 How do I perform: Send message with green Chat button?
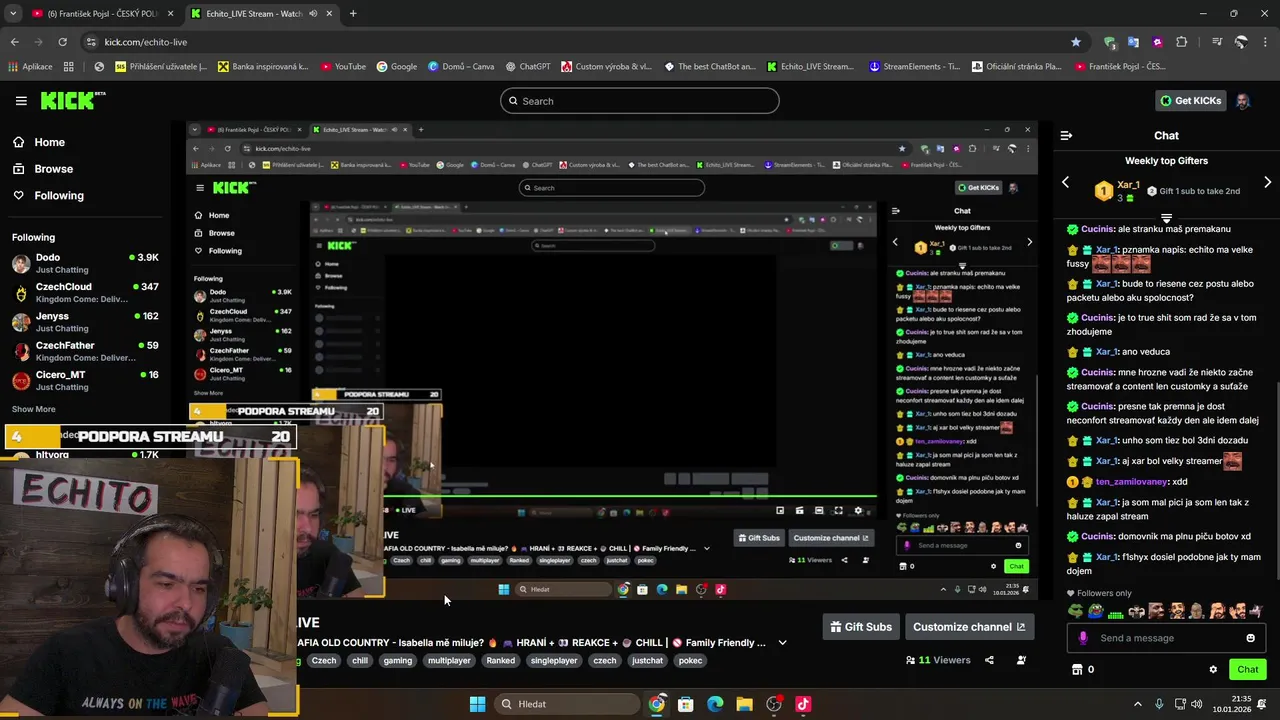click(x=1247, y=669)
